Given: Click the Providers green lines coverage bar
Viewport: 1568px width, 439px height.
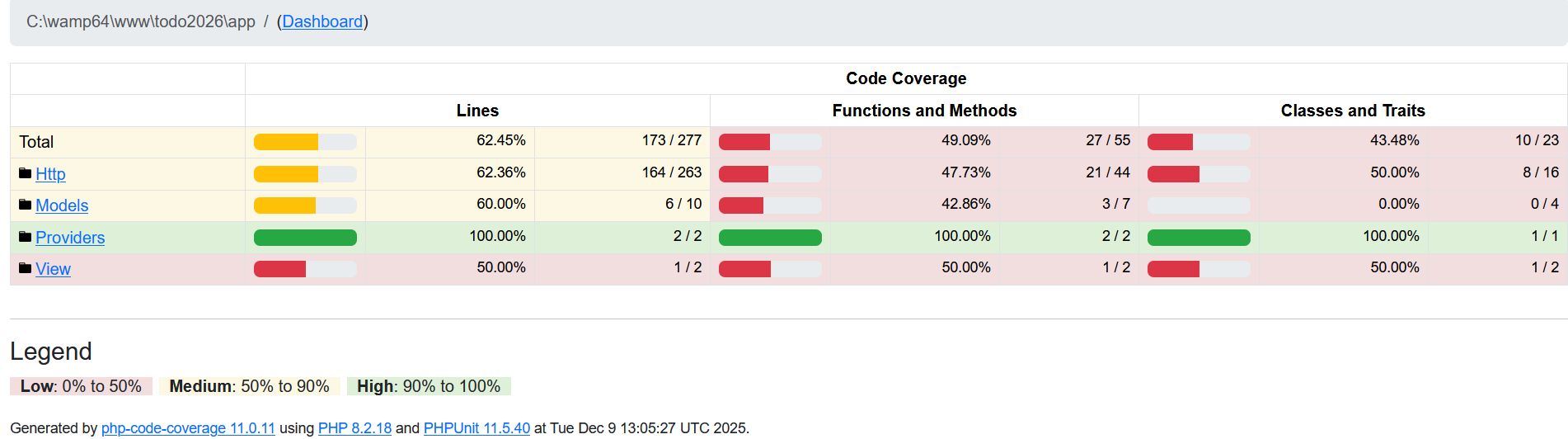Looking at the screenshot, I should (305, 238).
